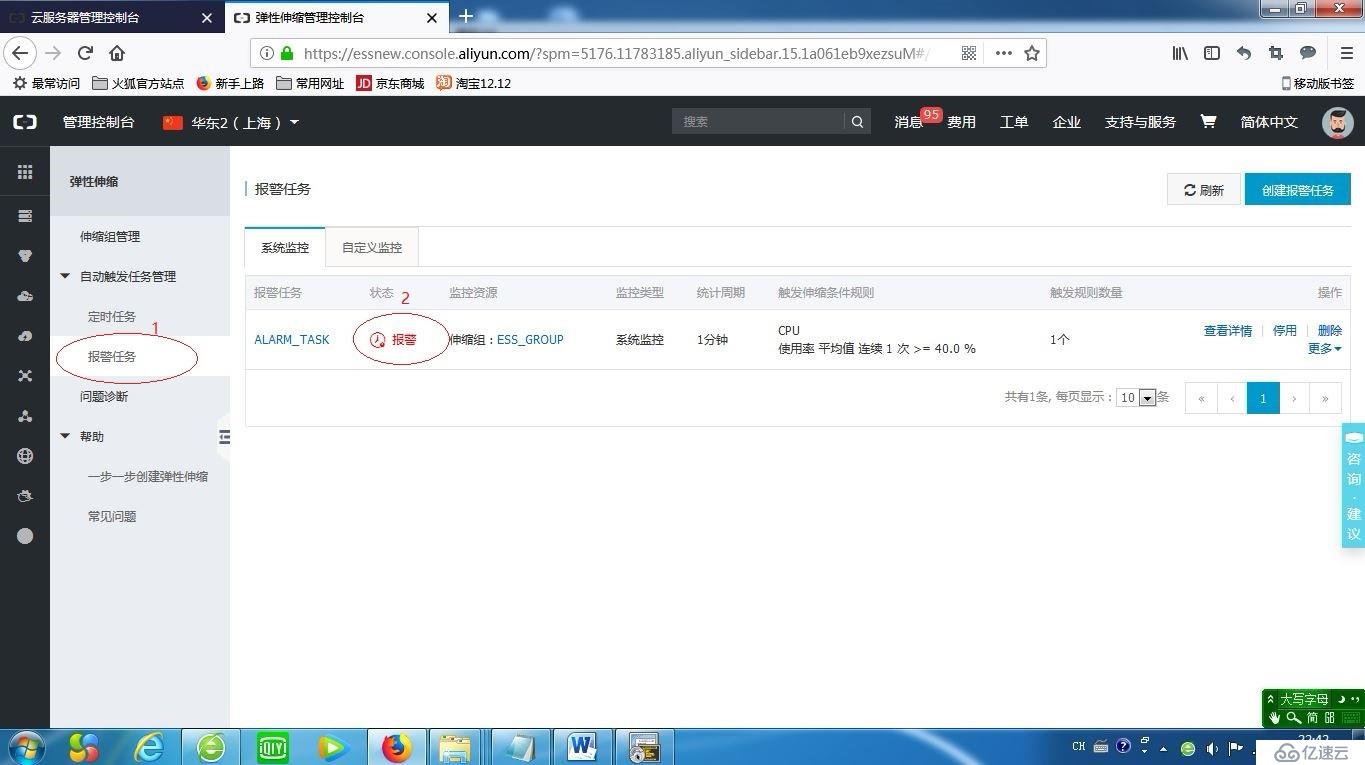Open page actions three-dot menu
The width and height of the screenshot is (1365, 765).
[x=1003, y=53]
